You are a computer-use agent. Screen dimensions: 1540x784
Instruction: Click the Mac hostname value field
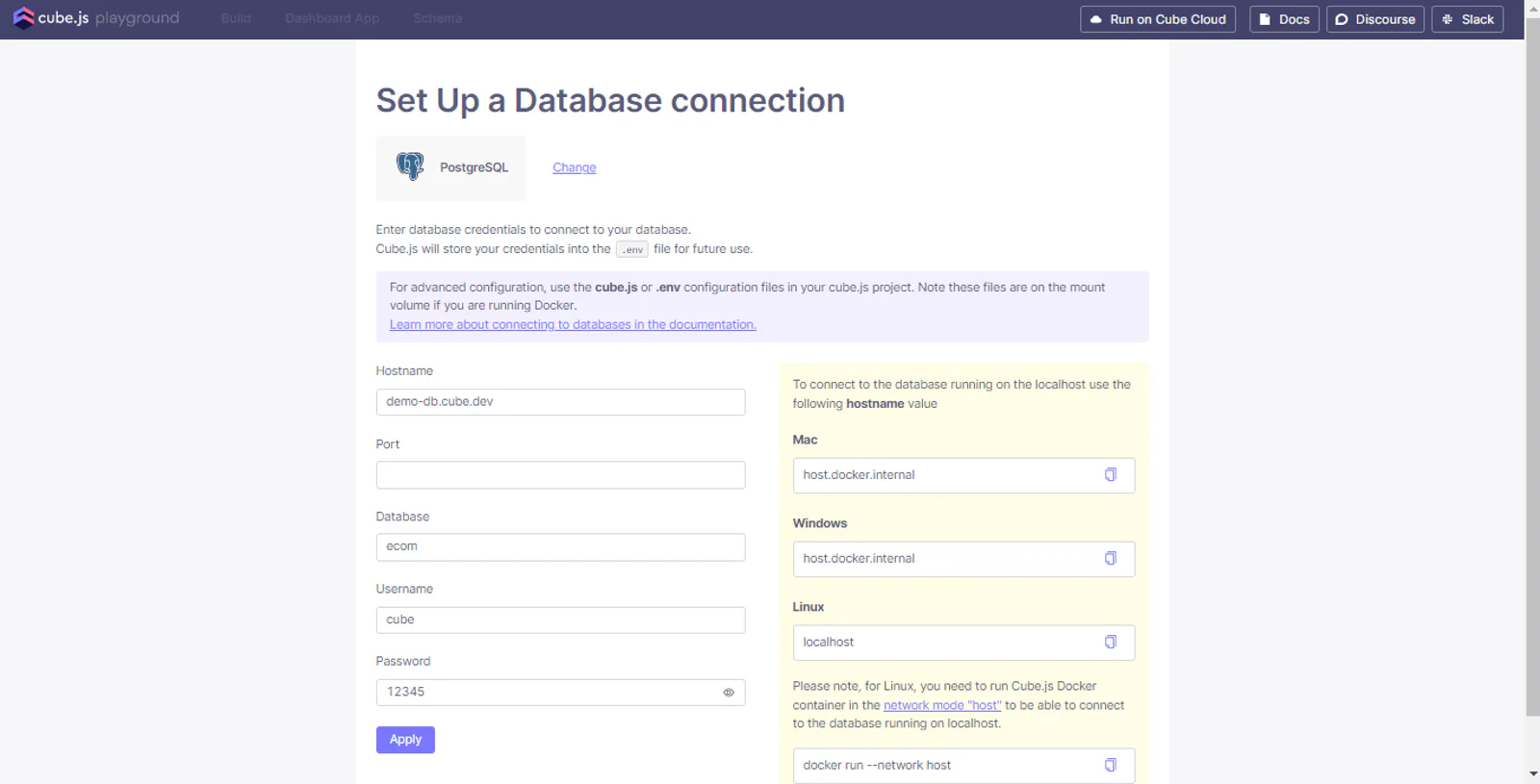tap(963, 475)
